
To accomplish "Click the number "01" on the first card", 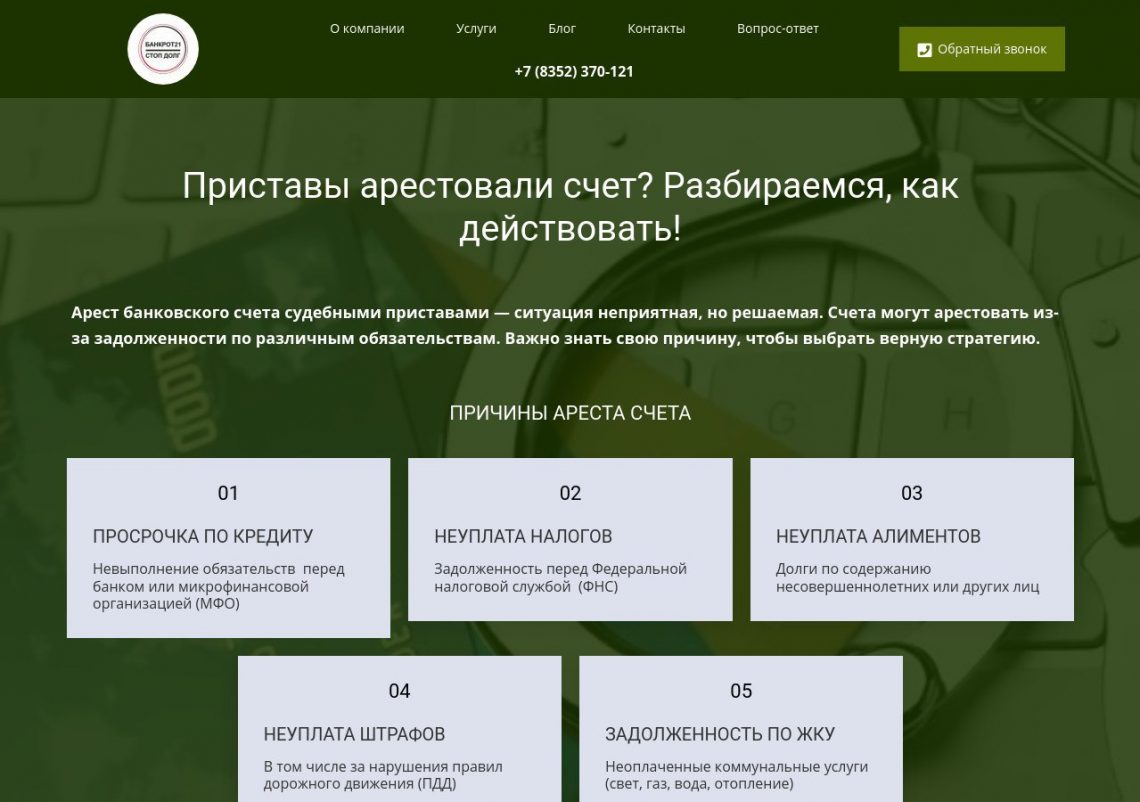I will click(228, 493).
